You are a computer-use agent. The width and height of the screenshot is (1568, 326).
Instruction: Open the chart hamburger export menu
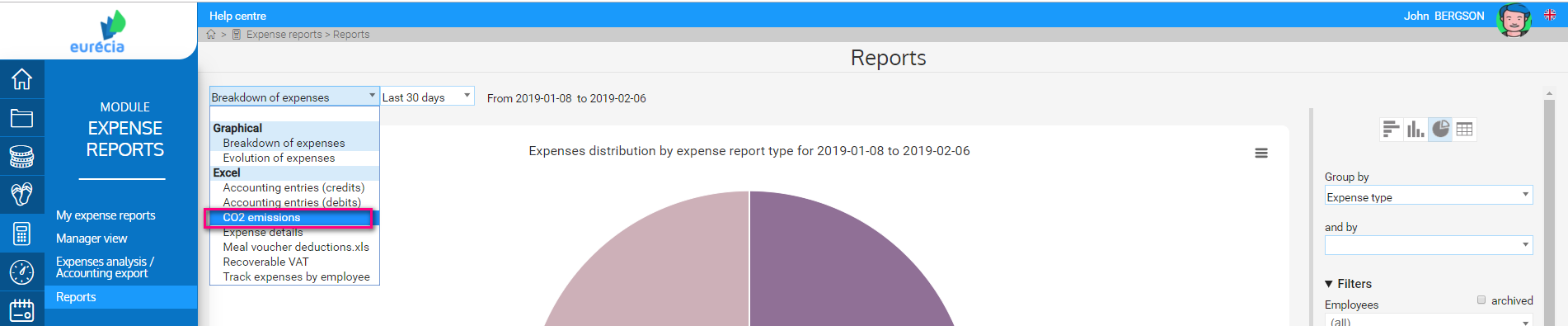(1261, 154)
